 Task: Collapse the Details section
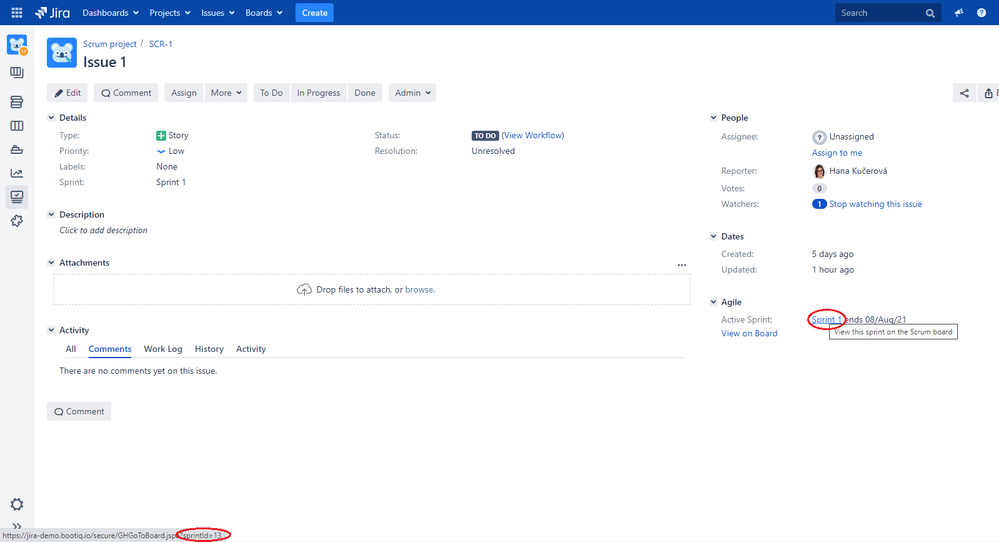tap(51, 118)
